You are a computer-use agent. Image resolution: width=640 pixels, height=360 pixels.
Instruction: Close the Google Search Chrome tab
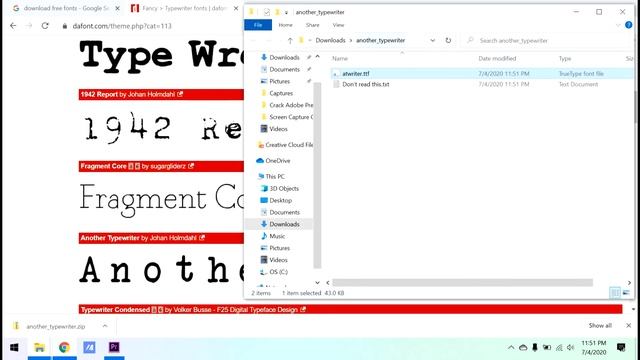[117, 8]
